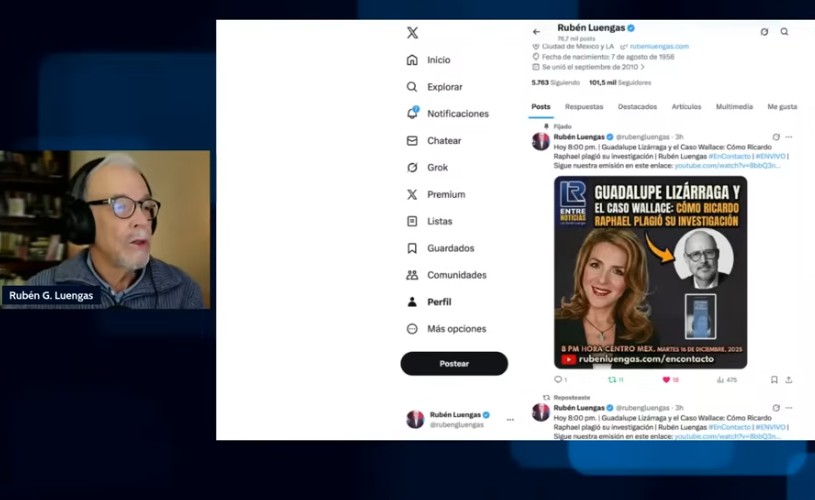815x500 pixels.
Task: View pinned post analytics count
Action: tap(727, 380)
